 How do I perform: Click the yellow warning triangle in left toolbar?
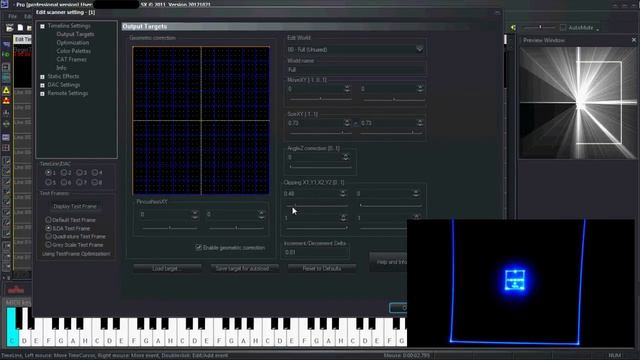6,90
